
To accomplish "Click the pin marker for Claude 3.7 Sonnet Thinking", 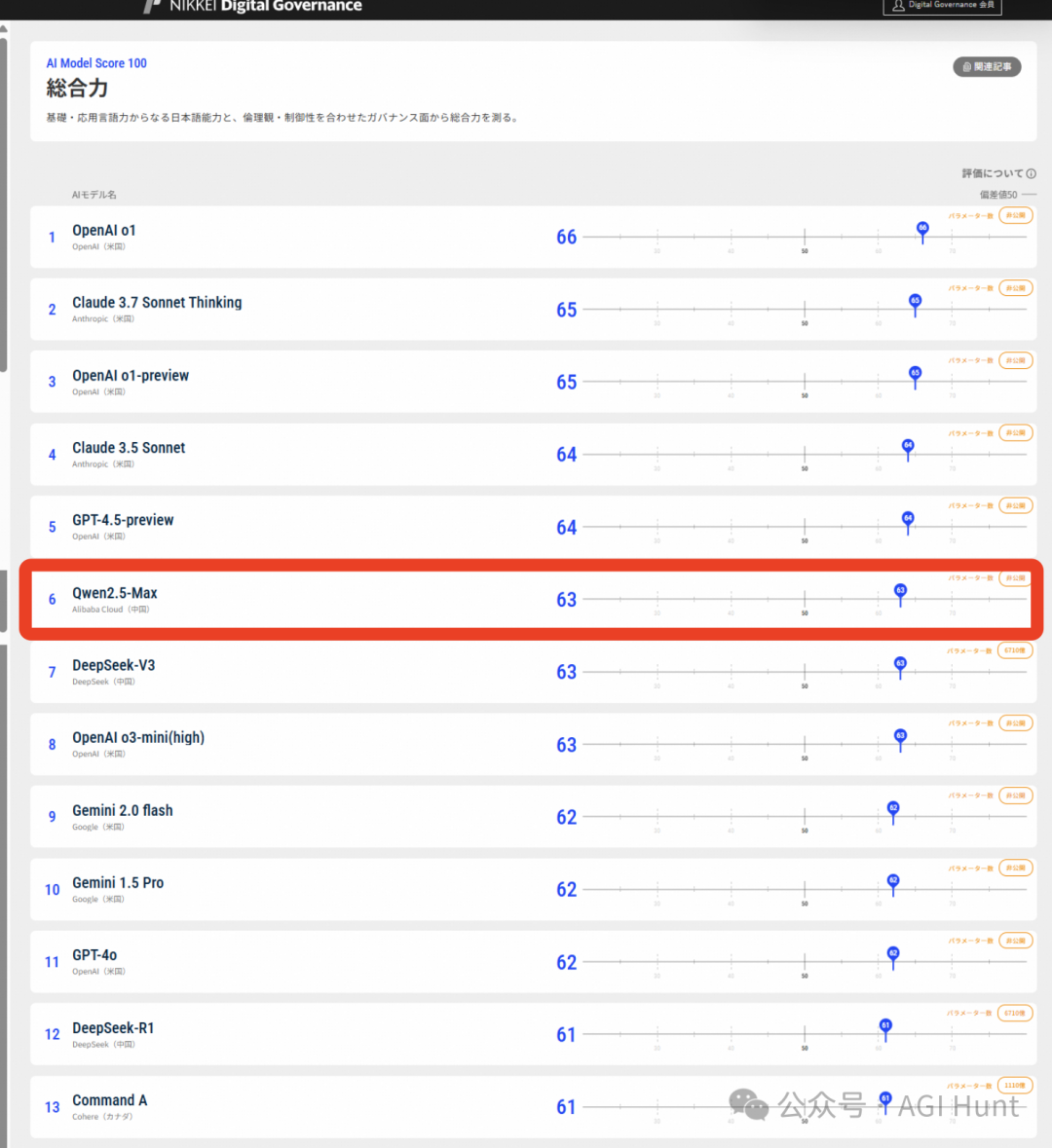I will (915, 304).
